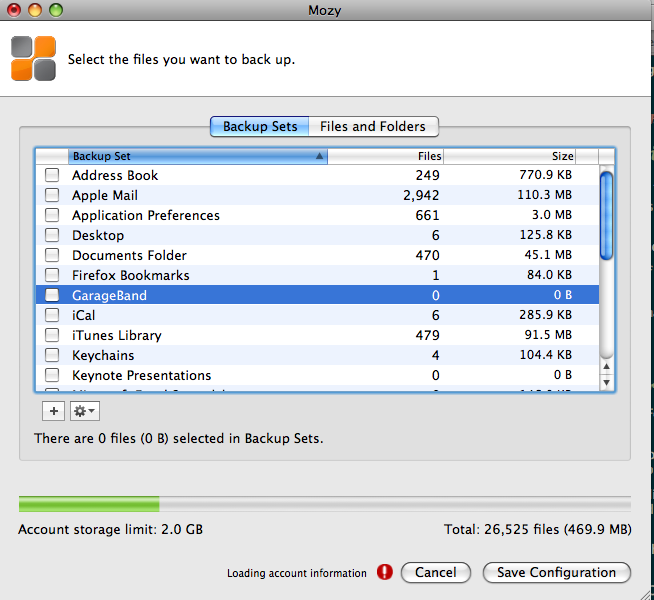Select the iTunes Library checkbox
Screen dimensions: 654x600
52,335
